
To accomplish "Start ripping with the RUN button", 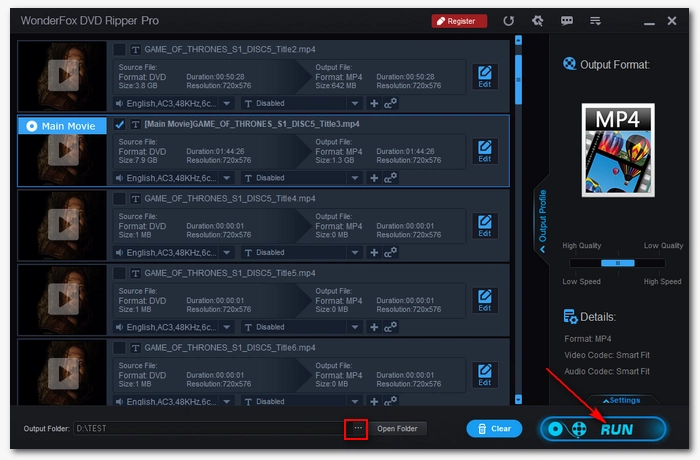I will tap(603, 429).
